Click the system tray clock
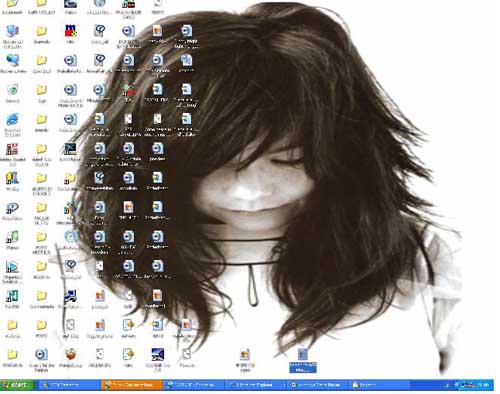This screenshot has height=394, width=500. click(483, 385)
